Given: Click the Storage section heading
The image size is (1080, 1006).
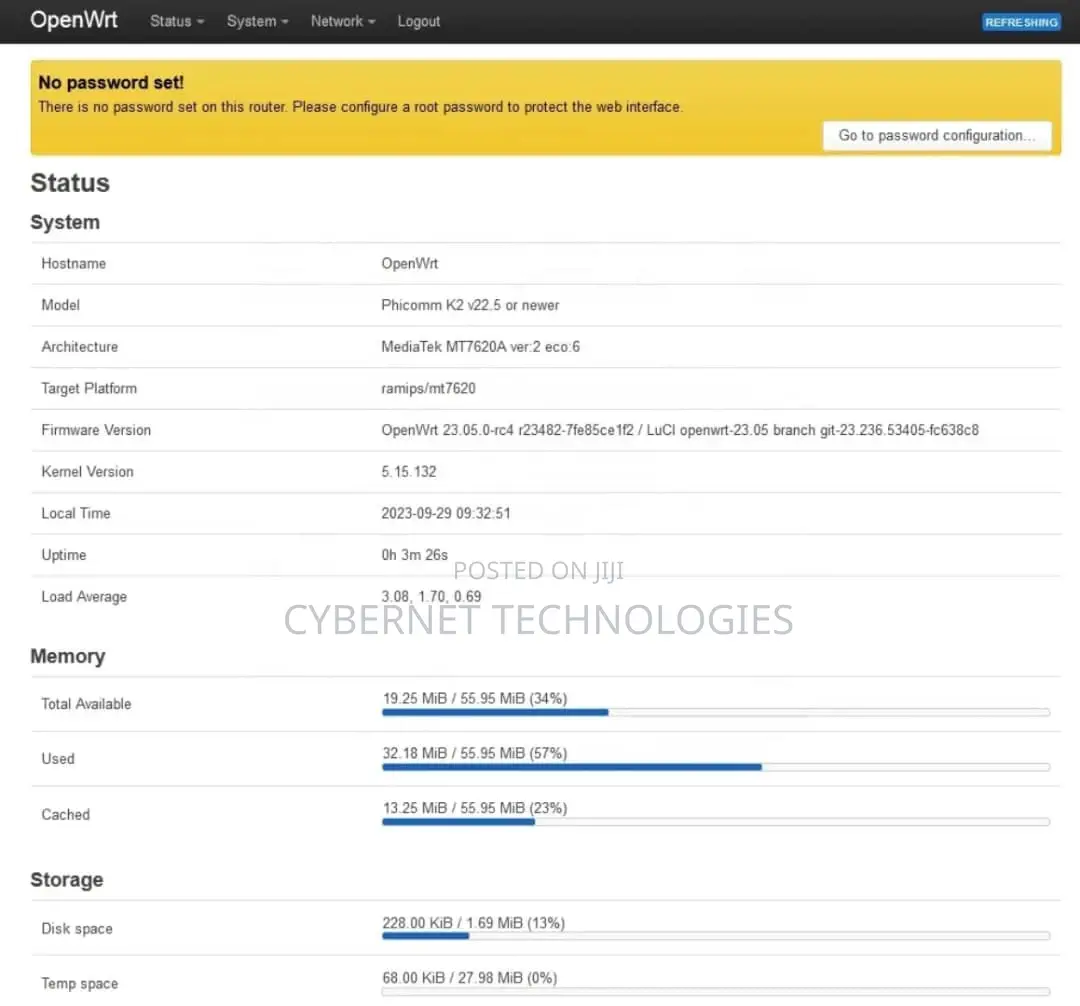Looking at the screenshot, I should pos(67,880).
